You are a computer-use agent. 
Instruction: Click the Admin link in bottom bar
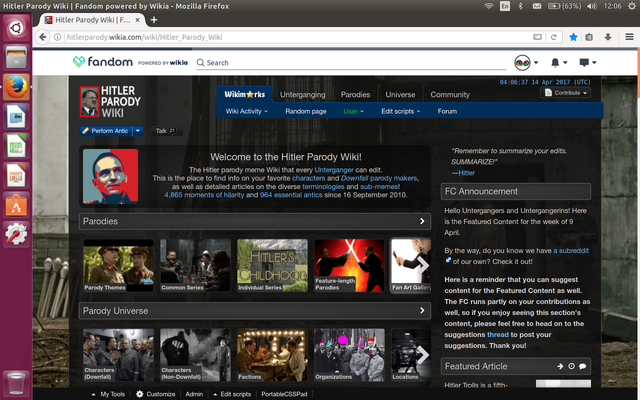pyautogui.click(x=194, y=394)
